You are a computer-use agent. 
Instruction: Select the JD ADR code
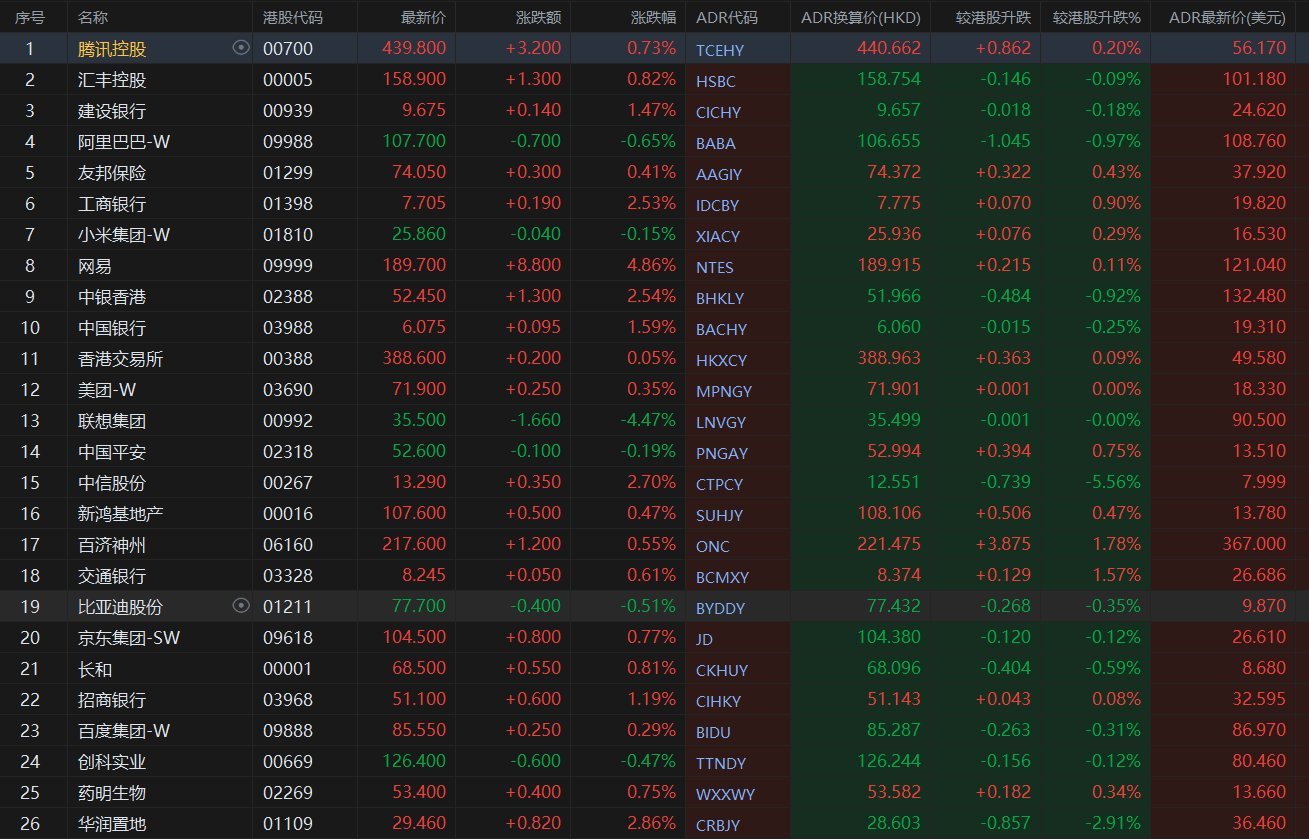(x=705, y=639)
